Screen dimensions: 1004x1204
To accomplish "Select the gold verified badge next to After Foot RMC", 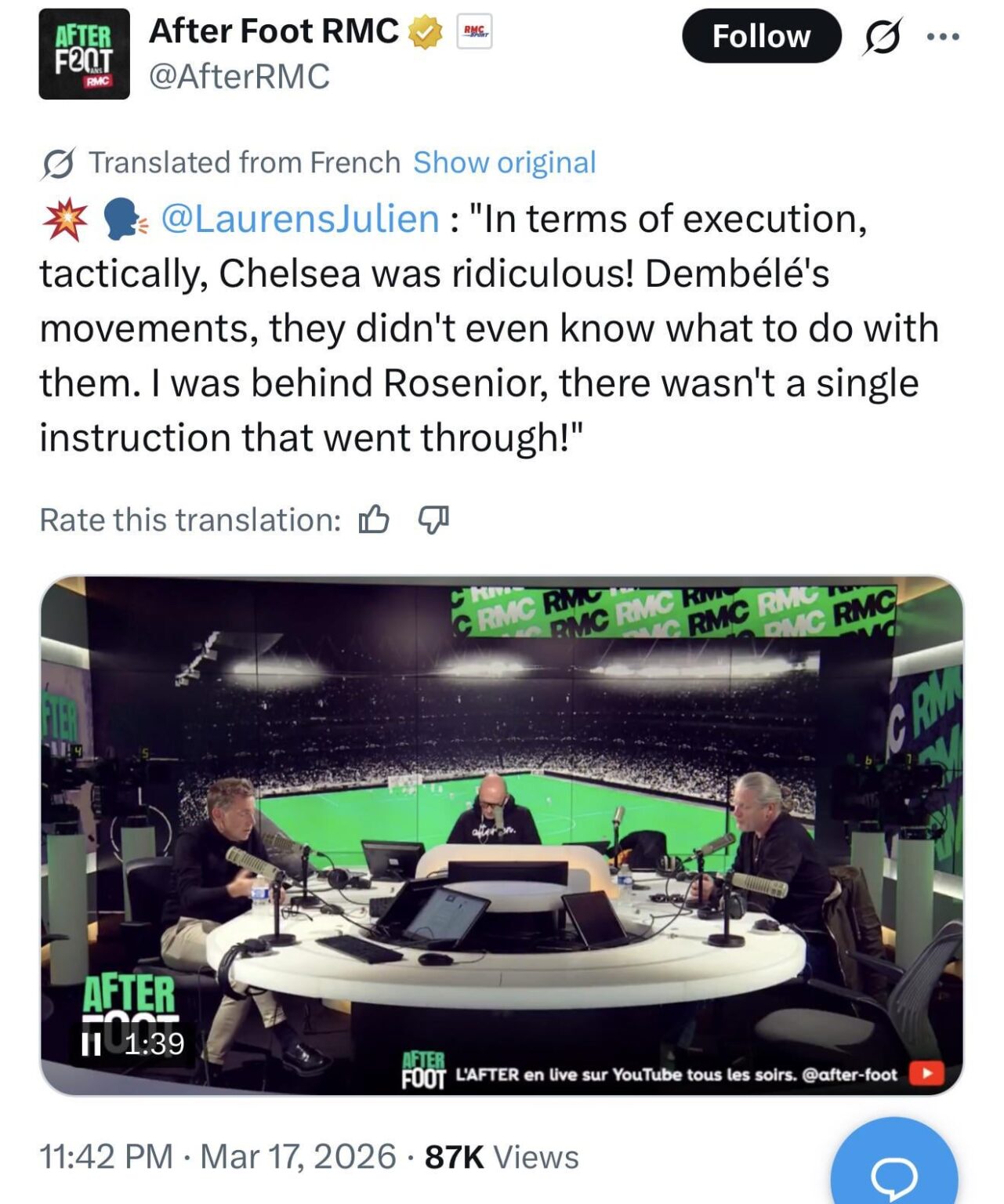I will pyautogui.click(x=424, y=34).
